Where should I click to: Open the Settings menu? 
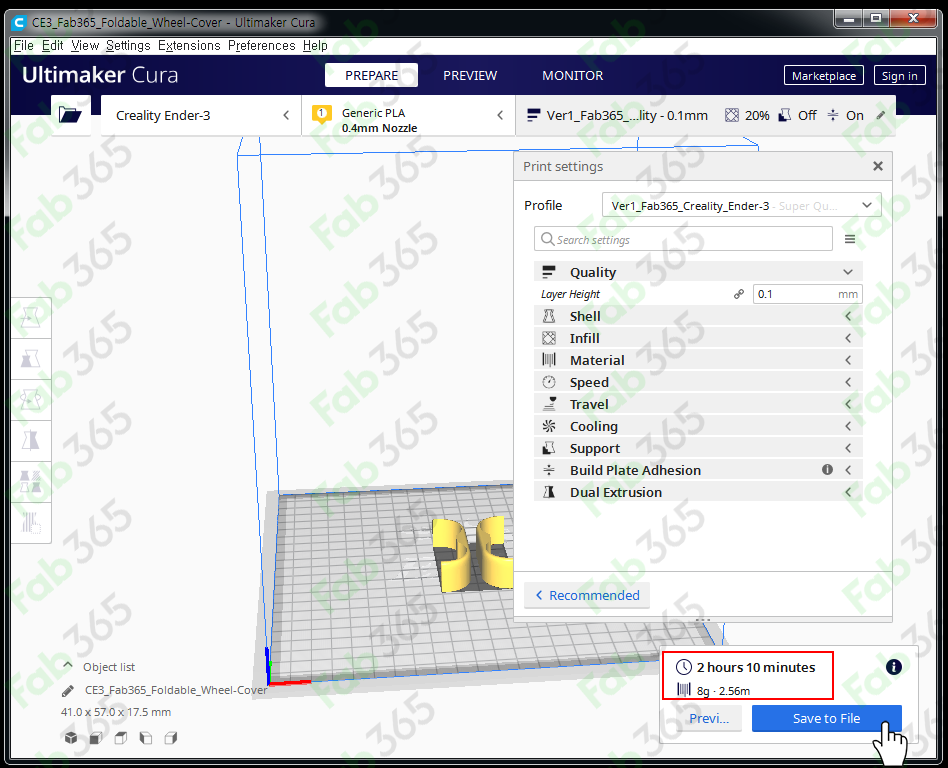pyautogui.click(x=128, y=45)
